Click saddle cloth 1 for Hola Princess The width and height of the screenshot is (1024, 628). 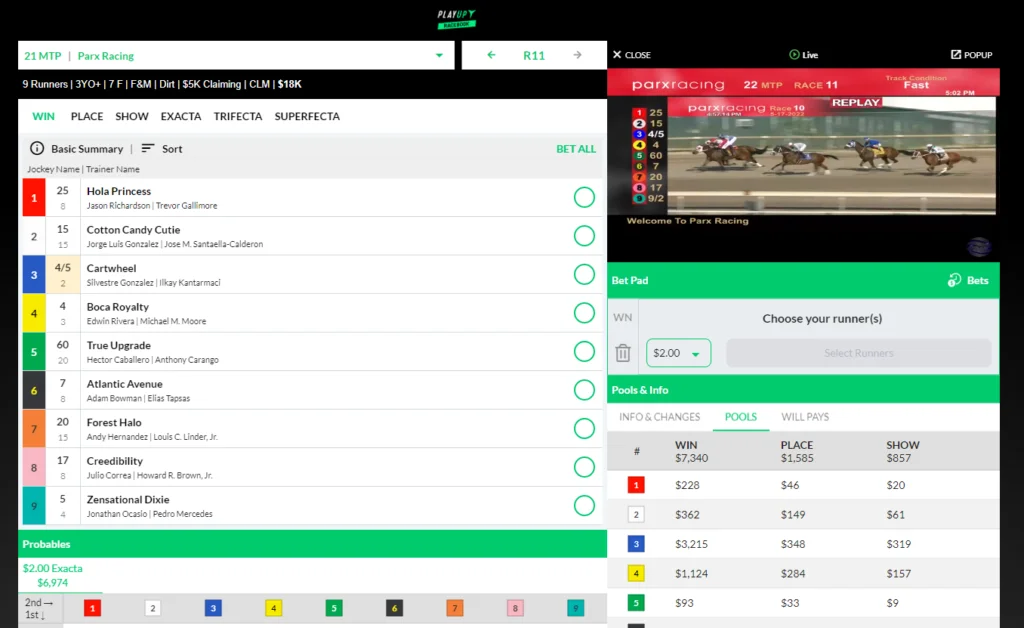pyautogui.click(x=34, y=197)
